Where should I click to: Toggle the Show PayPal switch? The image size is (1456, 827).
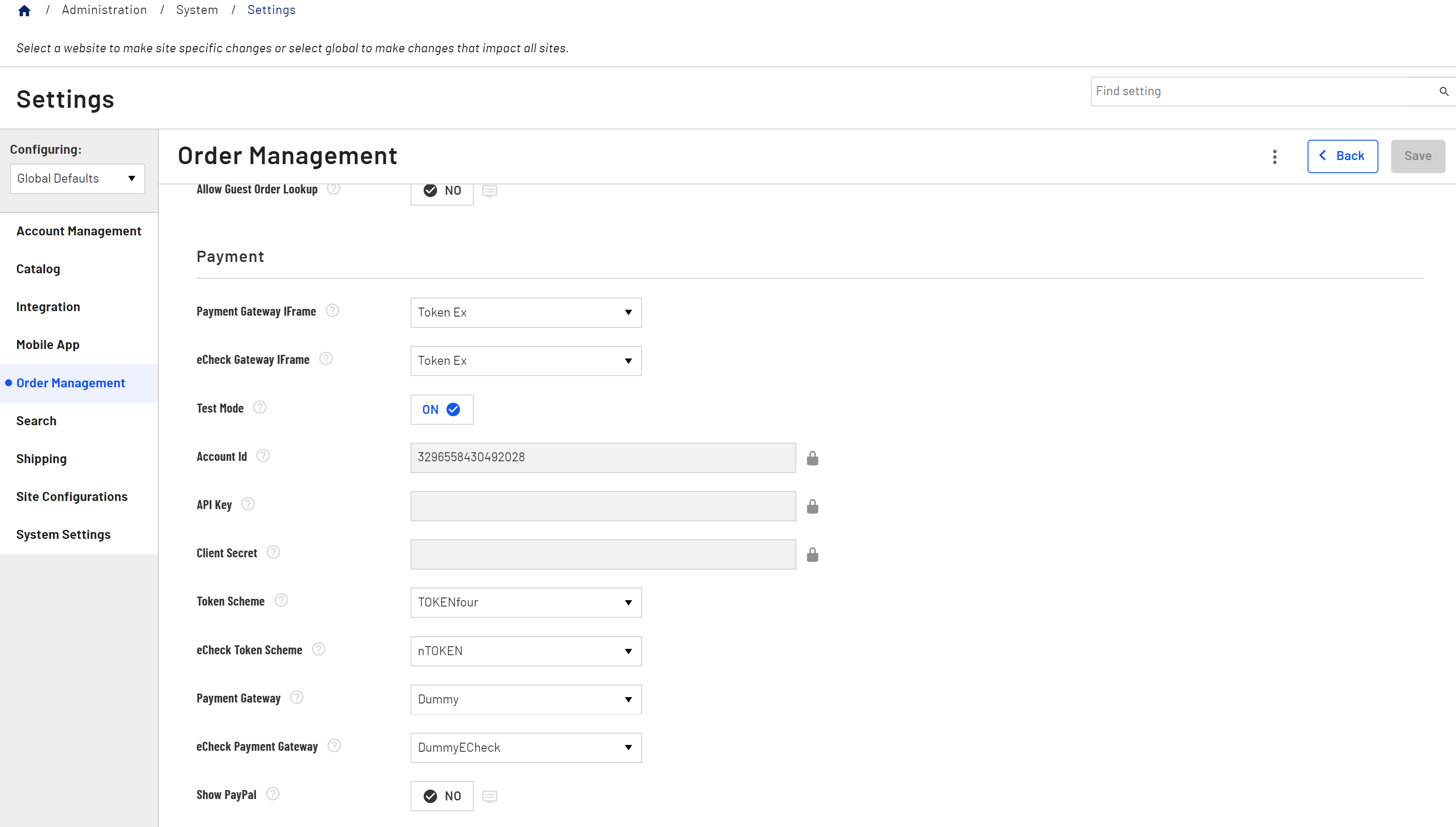(442, 796)
